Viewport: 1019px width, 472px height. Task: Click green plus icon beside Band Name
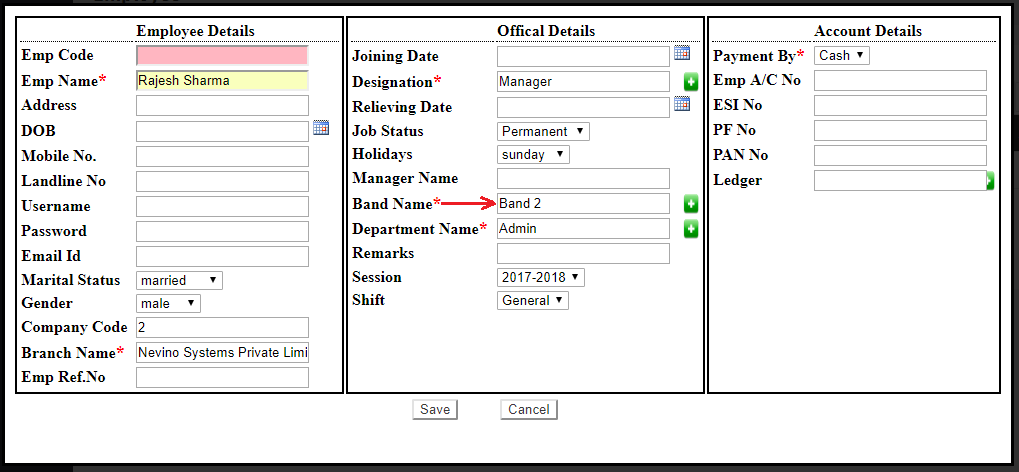coord(691,204)
